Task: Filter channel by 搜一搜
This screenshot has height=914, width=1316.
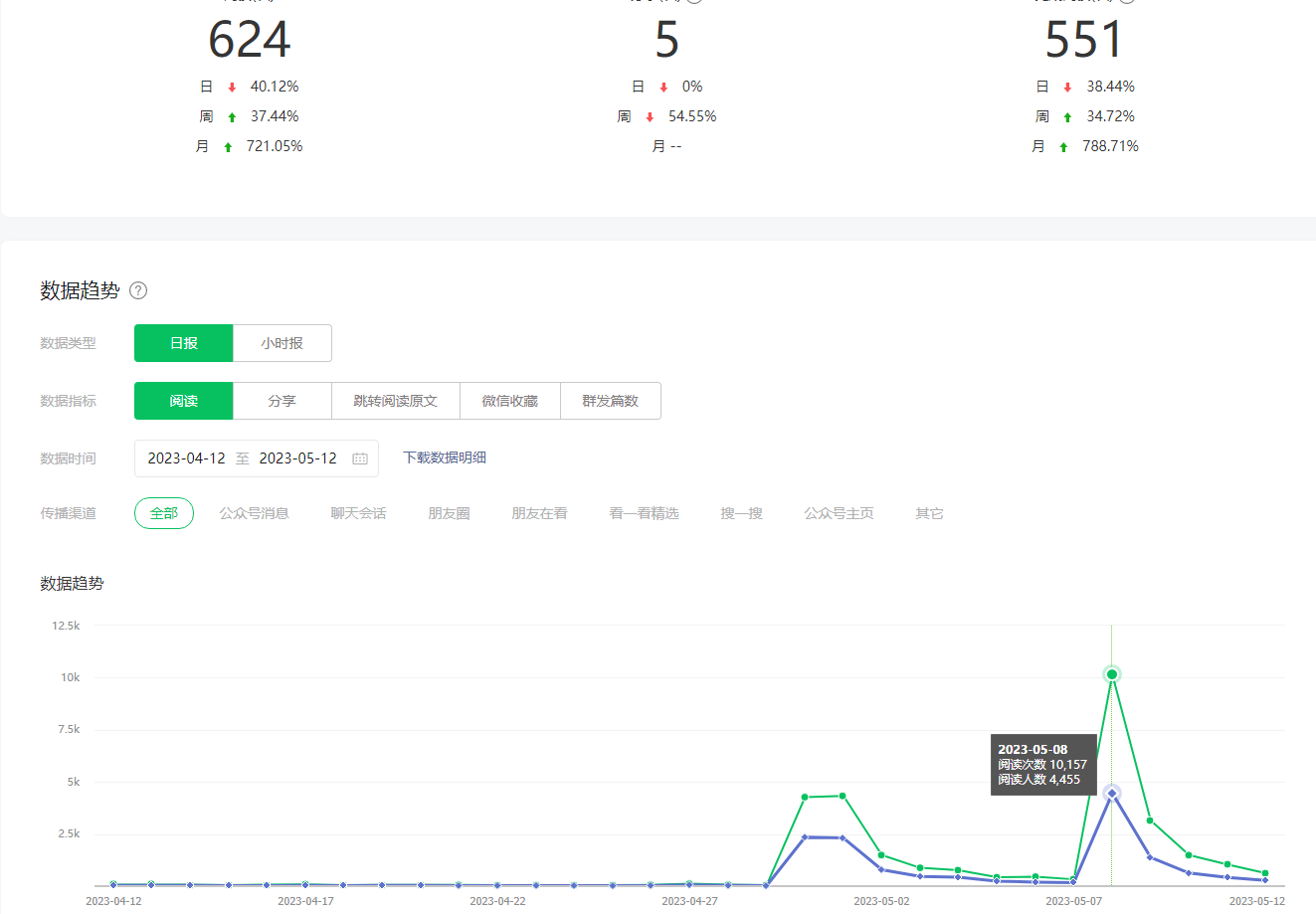Action: click(741, 513)
